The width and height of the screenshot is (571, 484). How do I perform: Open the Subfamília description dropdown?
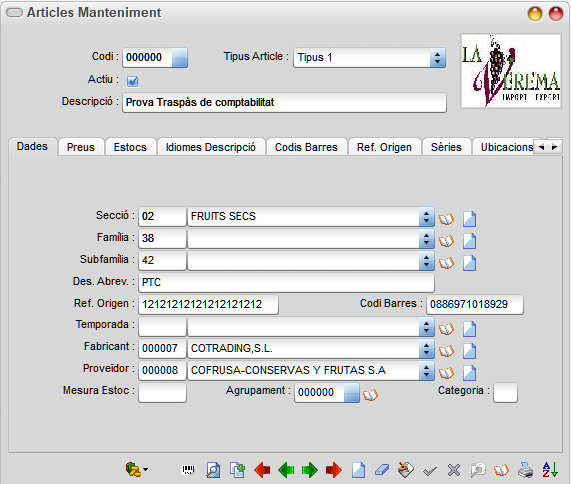[426, 261]
